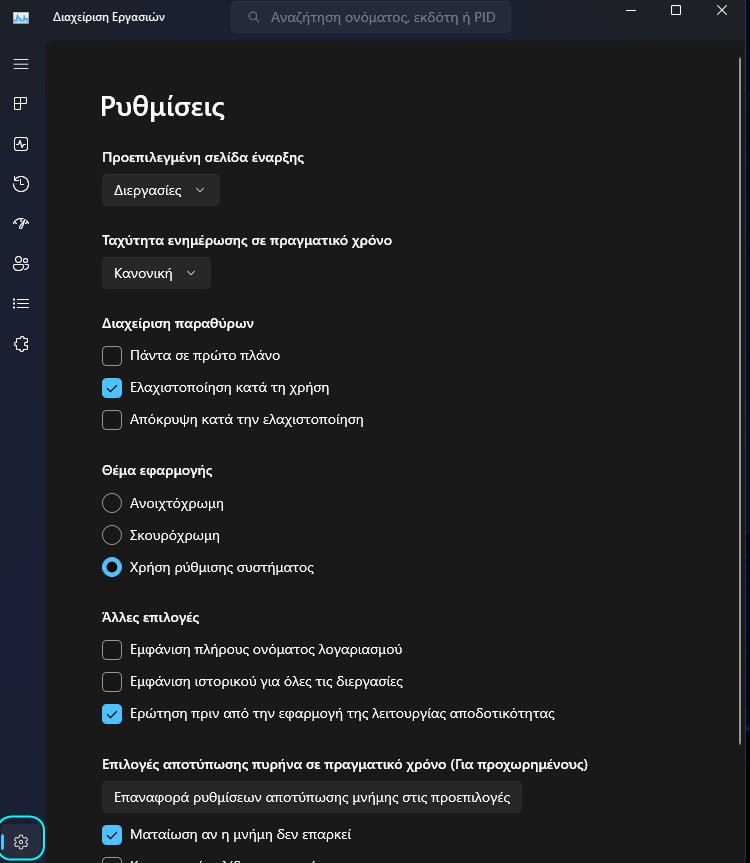
Task: Expand the Κανονική update speed dropdown
Action: (156, 273)
